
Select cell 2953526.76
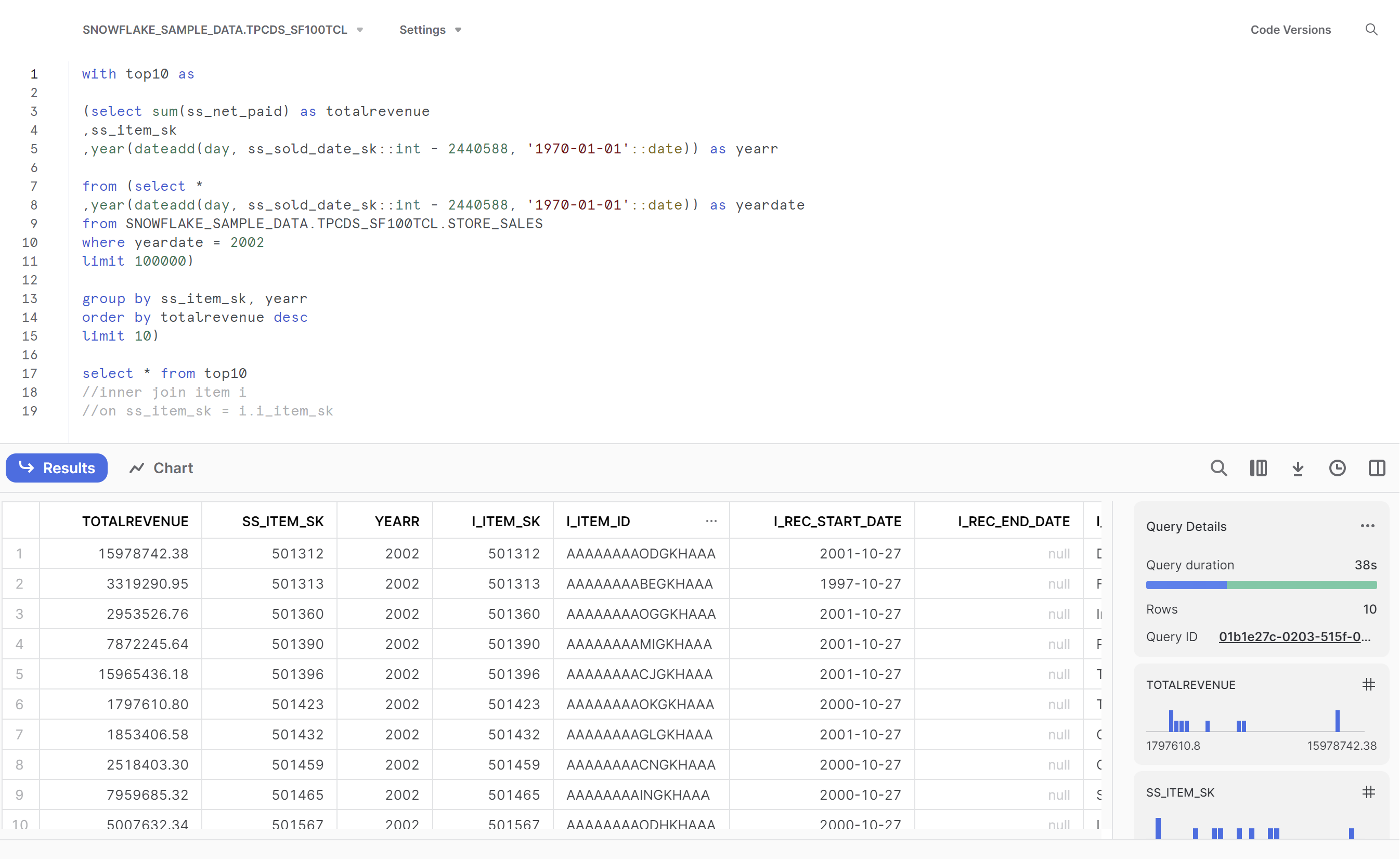(121, 614)
